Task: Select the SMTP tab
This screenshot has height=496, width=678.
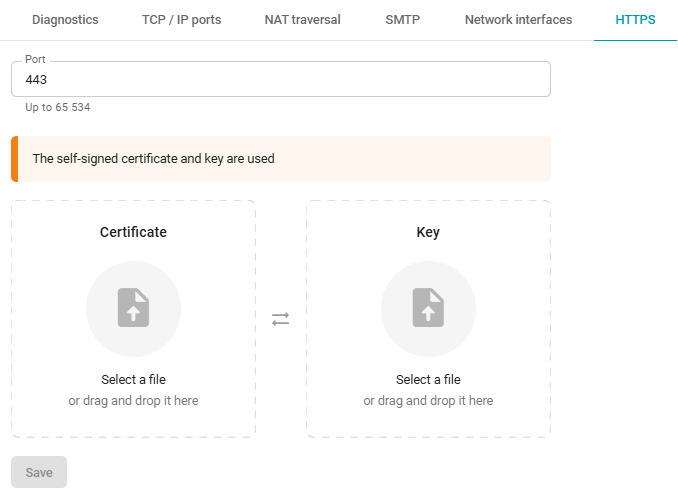Action: click(x=403, y=20)
